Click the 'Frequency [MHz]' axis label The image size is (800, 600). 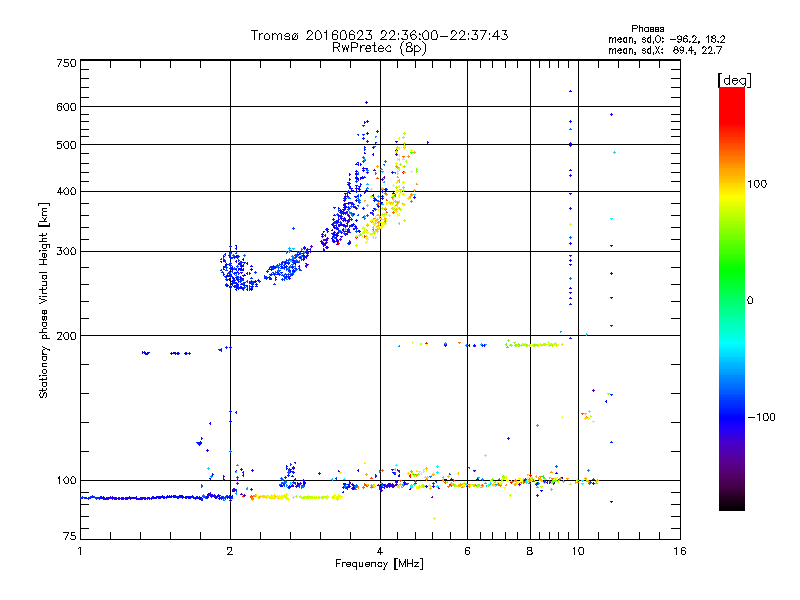point(379,564)
